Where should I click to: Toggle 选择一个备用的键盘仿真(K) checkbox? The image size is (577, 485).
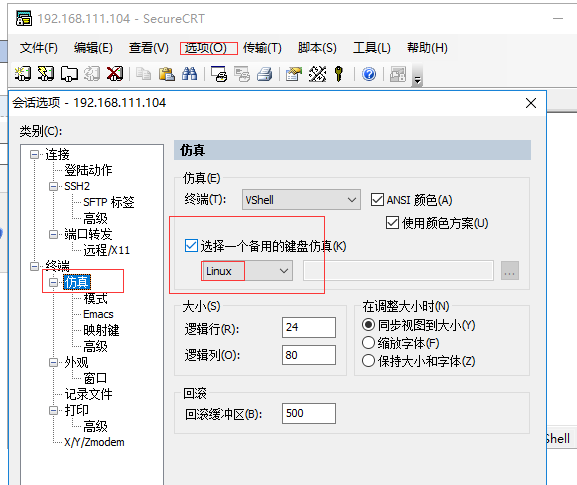coord(191,246)
